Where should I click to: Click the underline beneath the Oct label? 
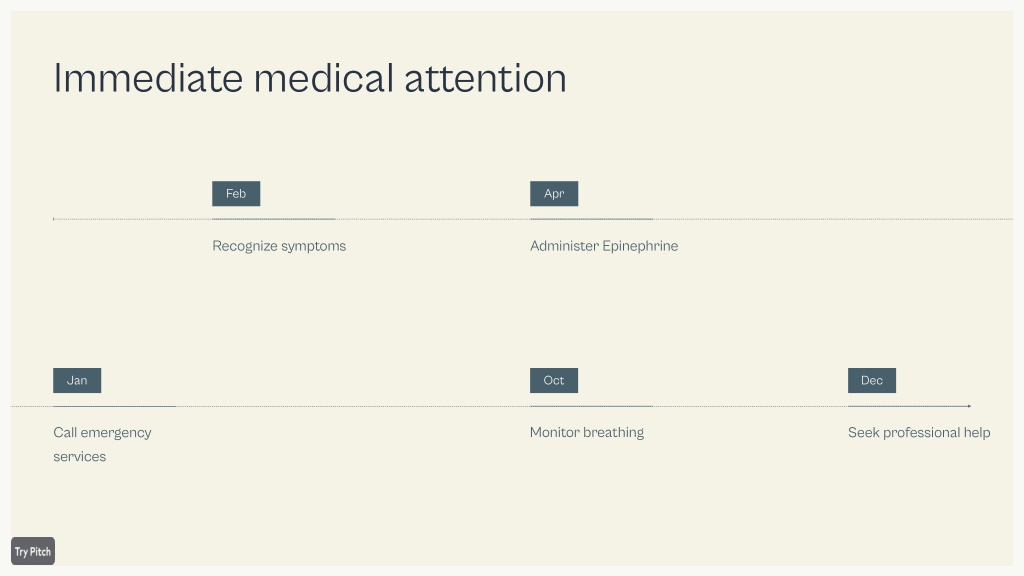[592, 406]
